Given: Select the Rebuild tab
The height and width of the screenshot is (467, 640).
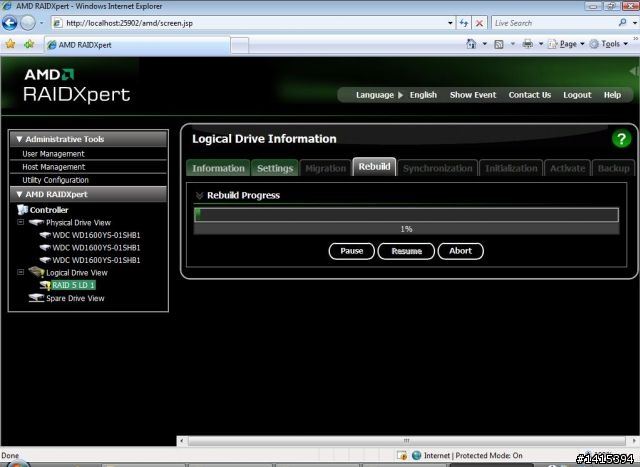Looking at the screenshot, I should tap(374, 167).
